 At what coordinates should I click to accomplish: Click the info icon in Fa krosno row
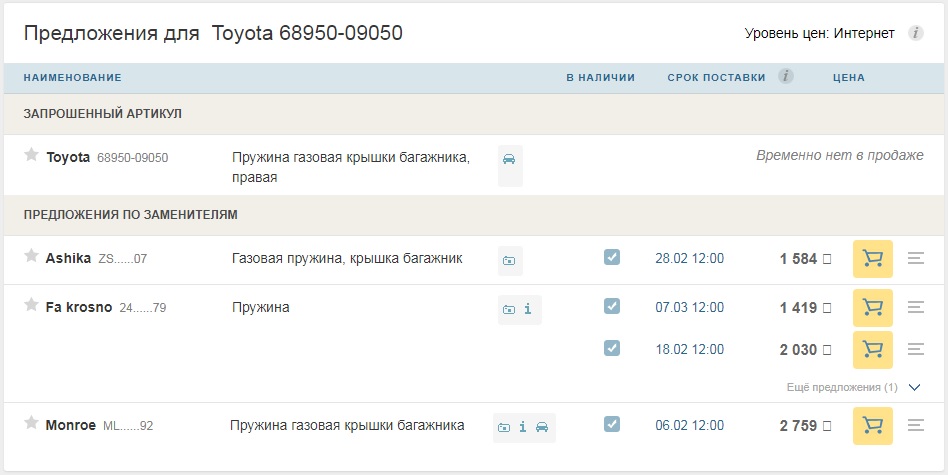[x=527, y=310]
